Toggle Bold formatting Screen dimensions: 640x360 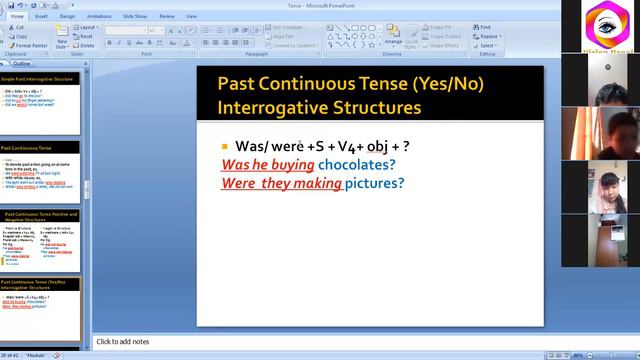(109, 42)
